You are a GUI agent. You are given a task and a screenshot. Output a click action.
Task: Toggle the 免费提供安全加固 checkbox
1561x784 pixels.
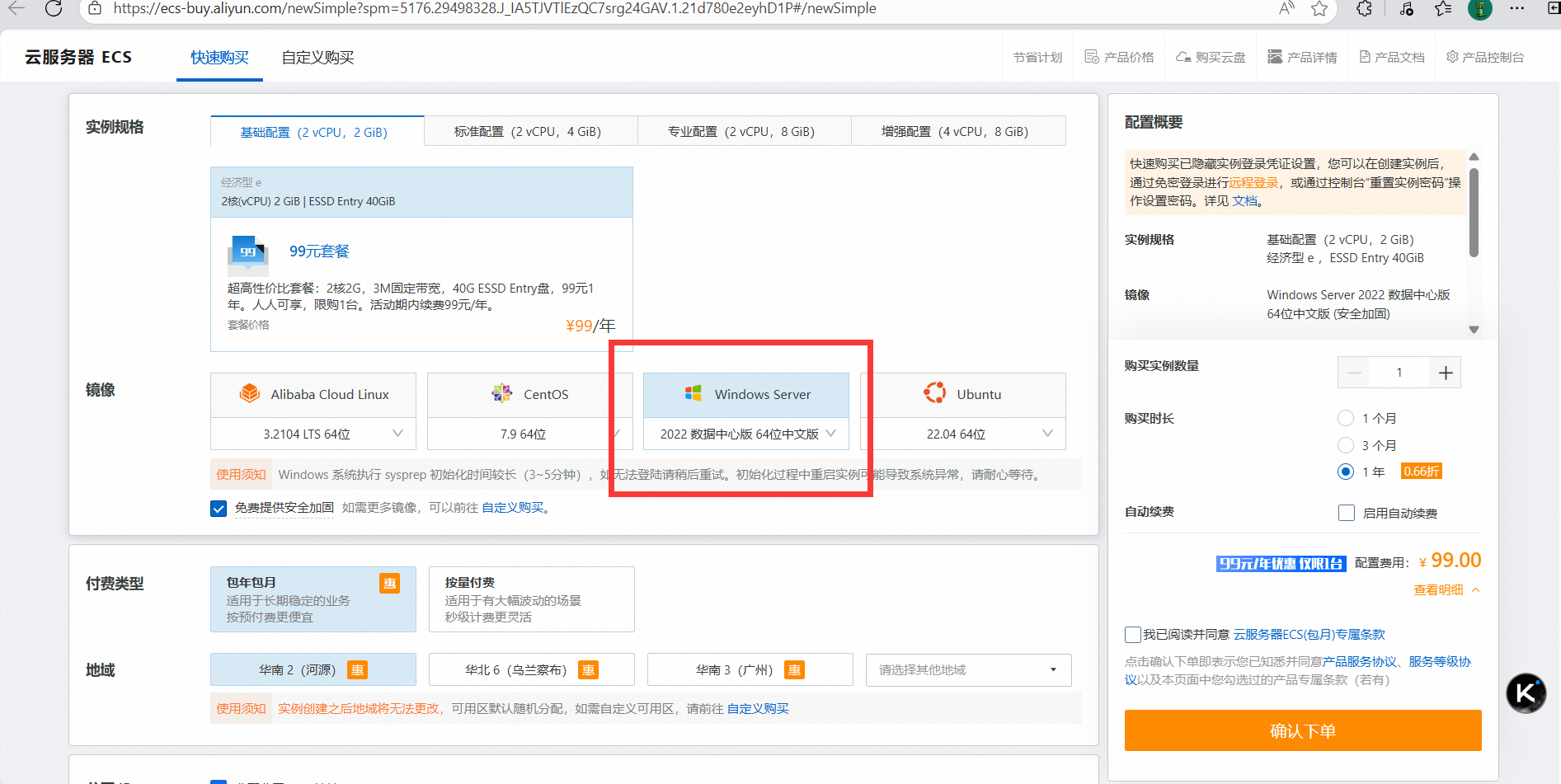coord(219,508)
